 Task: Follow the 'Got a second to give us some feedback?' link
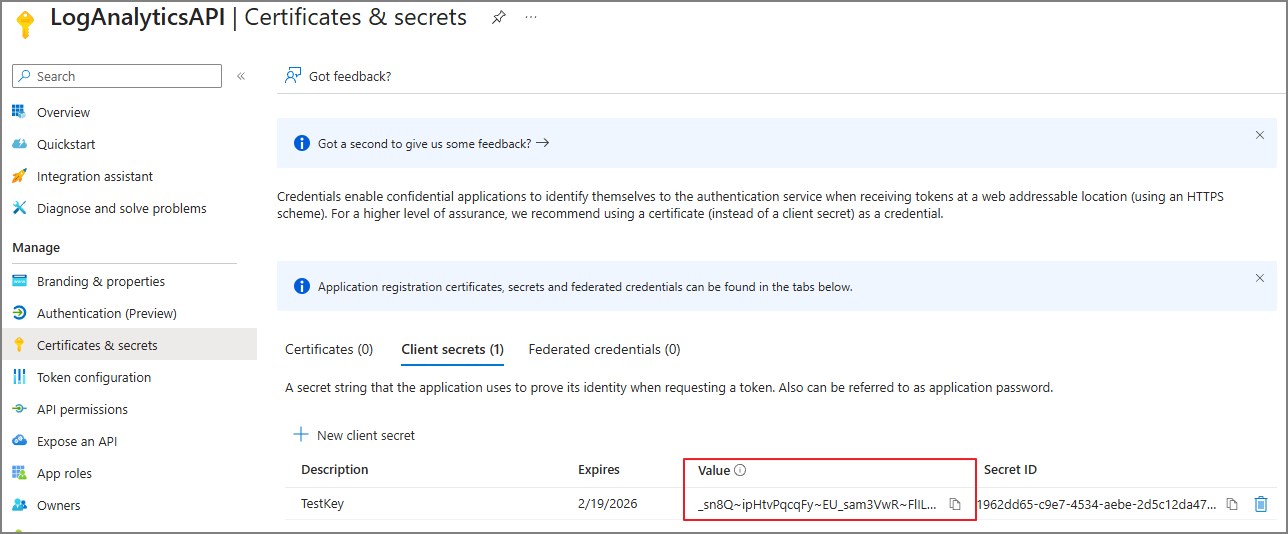click(x=433, y=143)
